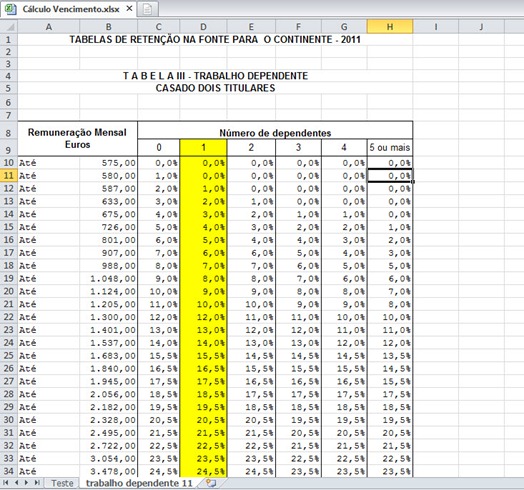Insert a new worksheet icon
The width and height of the screenshot is (524, 490).
tap(211, 483)
